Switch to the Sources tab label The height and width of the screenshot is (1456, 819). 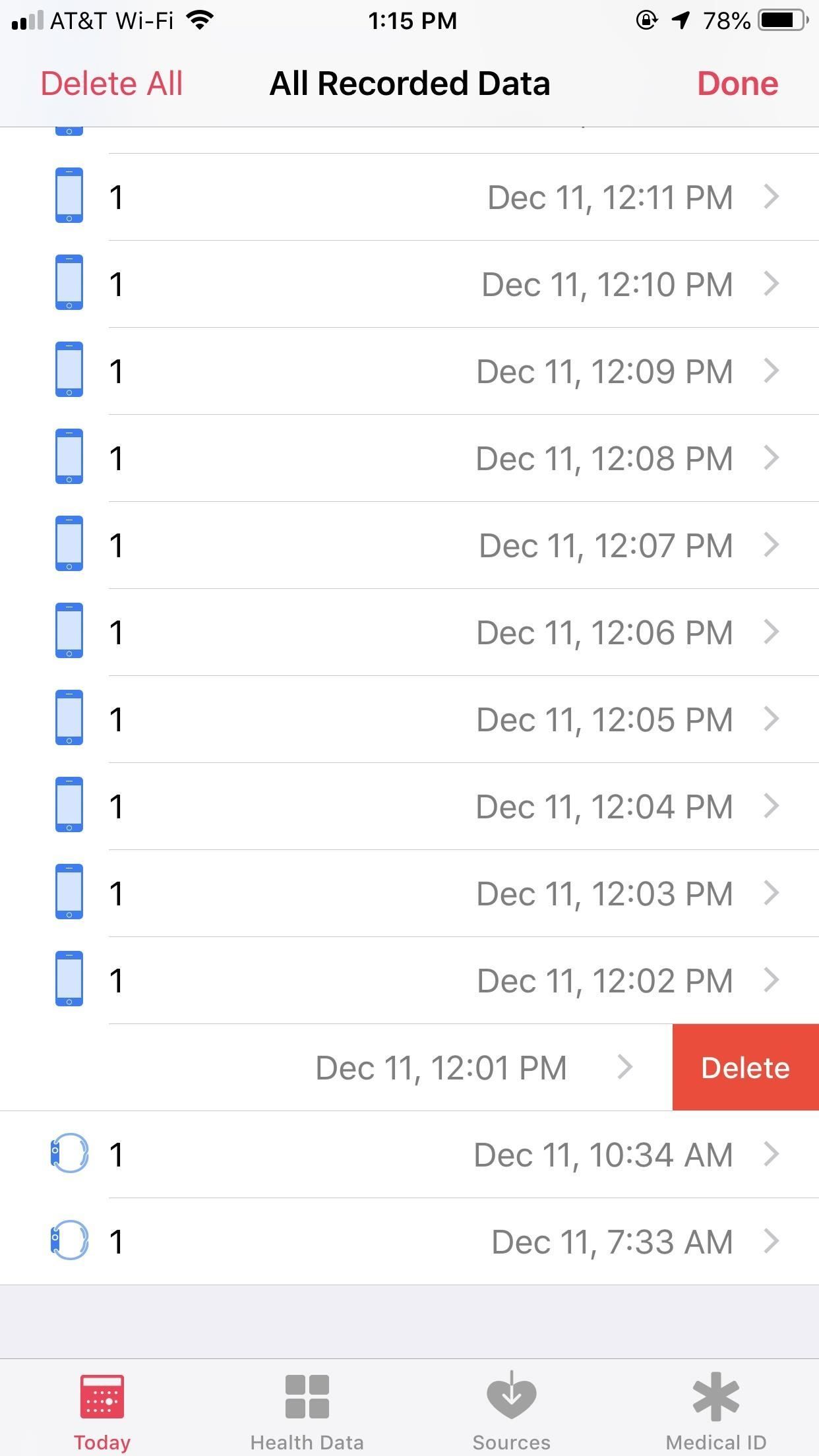(x=511, y=1443)
